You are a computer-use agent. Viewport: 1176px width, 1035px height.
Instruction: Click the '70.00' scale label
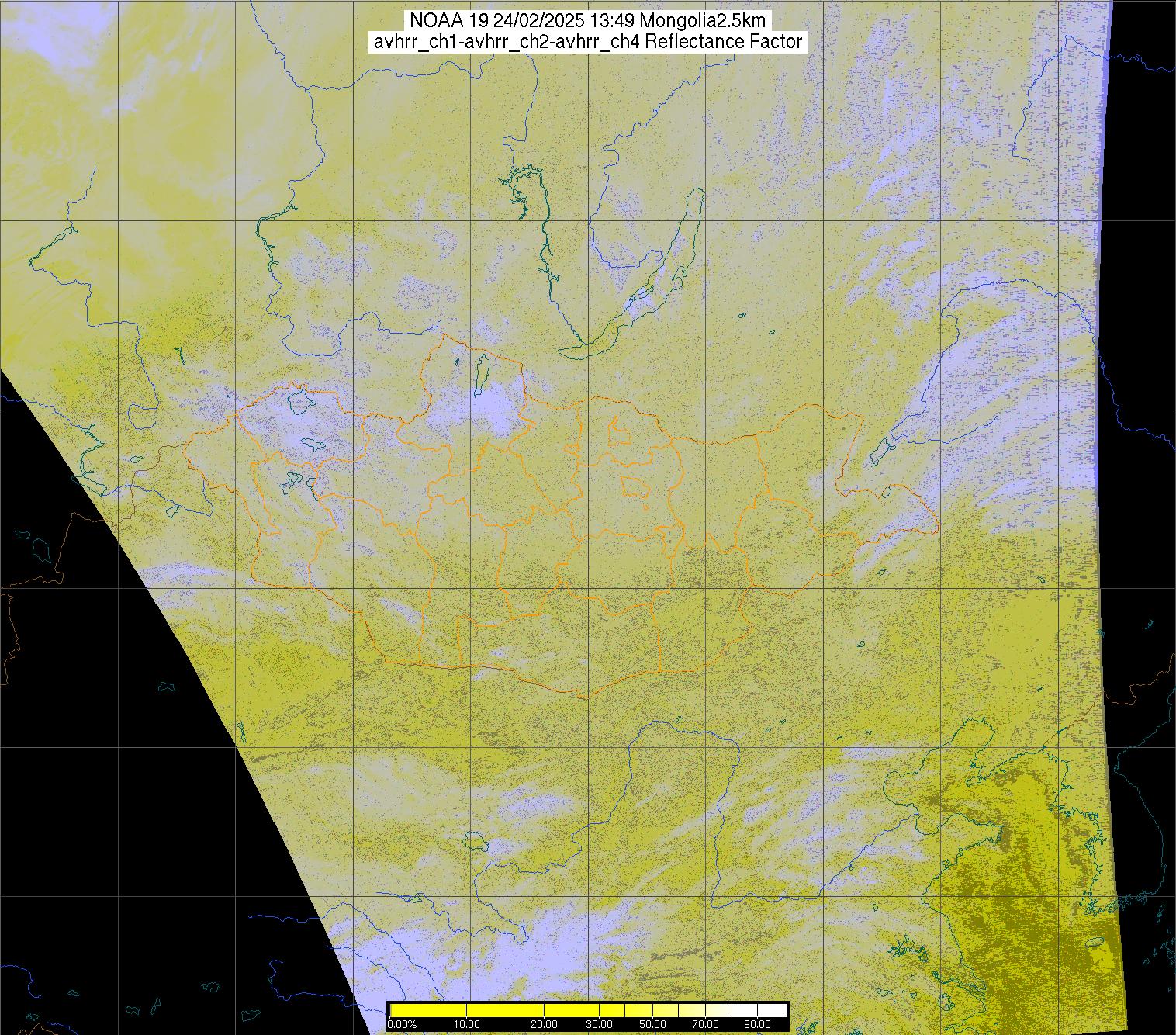point(706,1024)
